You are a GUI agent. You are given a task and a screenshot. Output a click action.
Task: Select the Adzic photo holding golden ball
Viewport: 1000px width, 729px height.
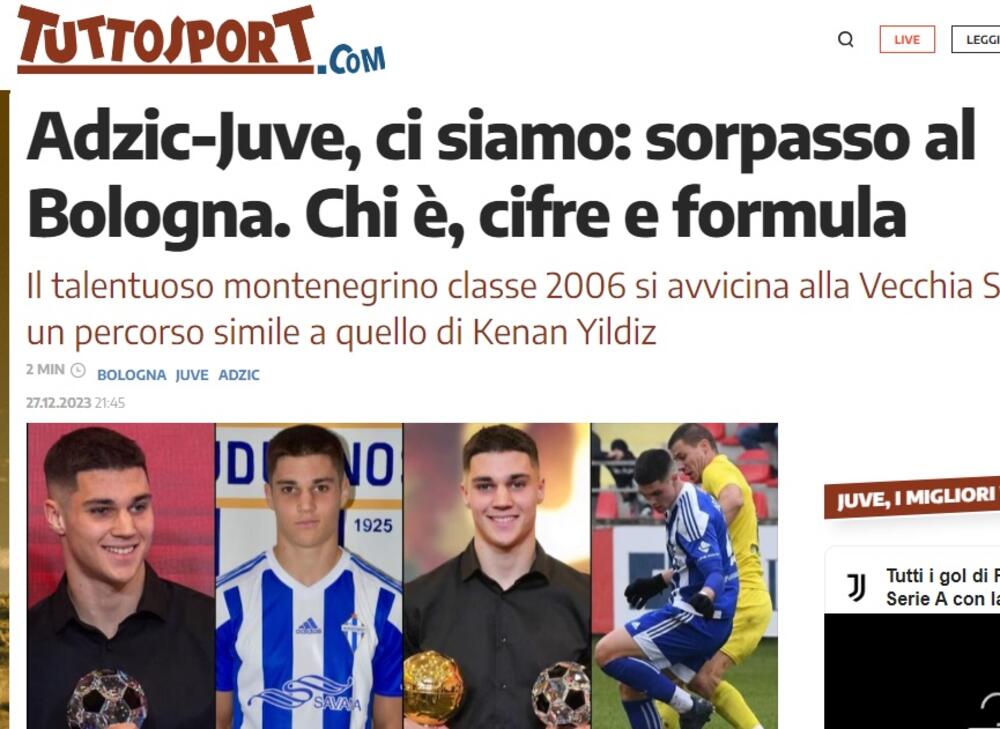[x=497, y=576]
